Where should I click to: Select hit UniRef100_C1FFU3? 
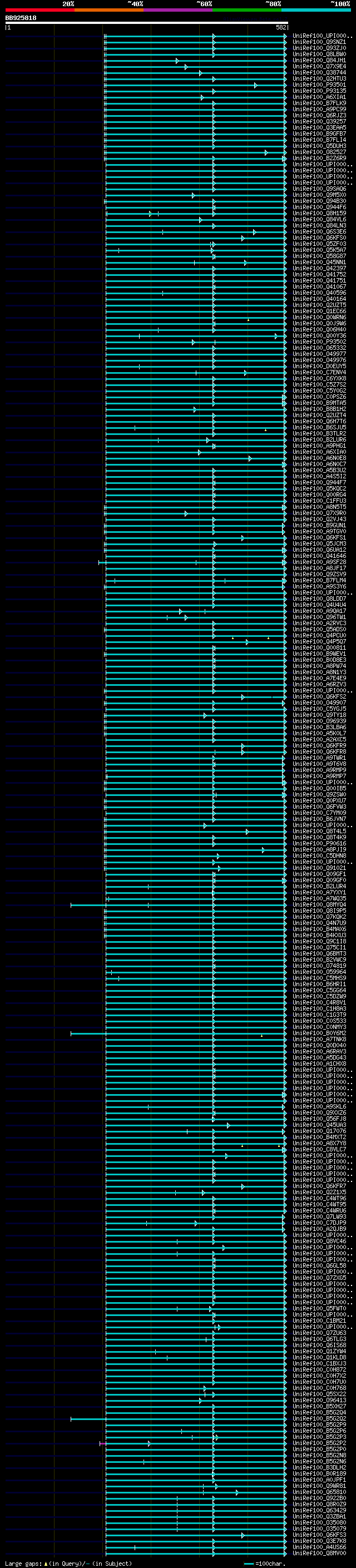click(x=319, y=501)
